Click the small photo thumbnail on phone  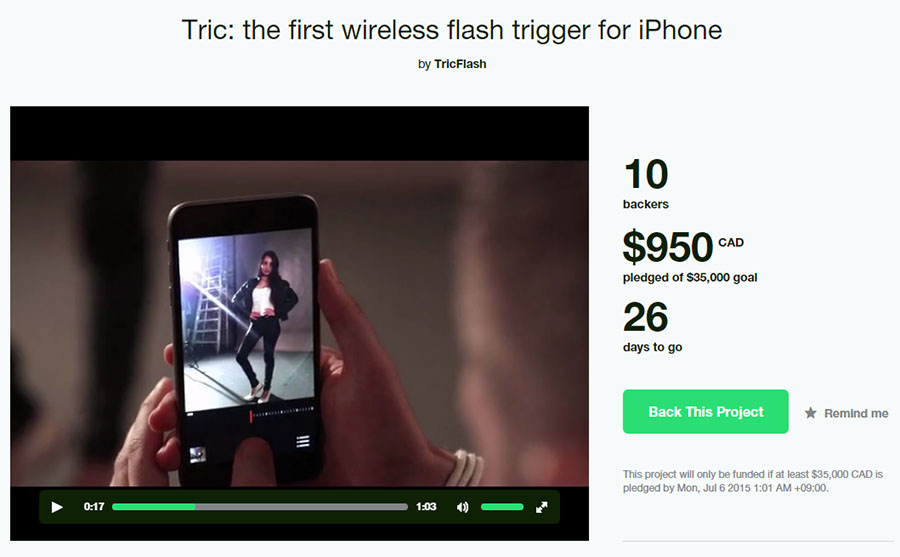198,455
